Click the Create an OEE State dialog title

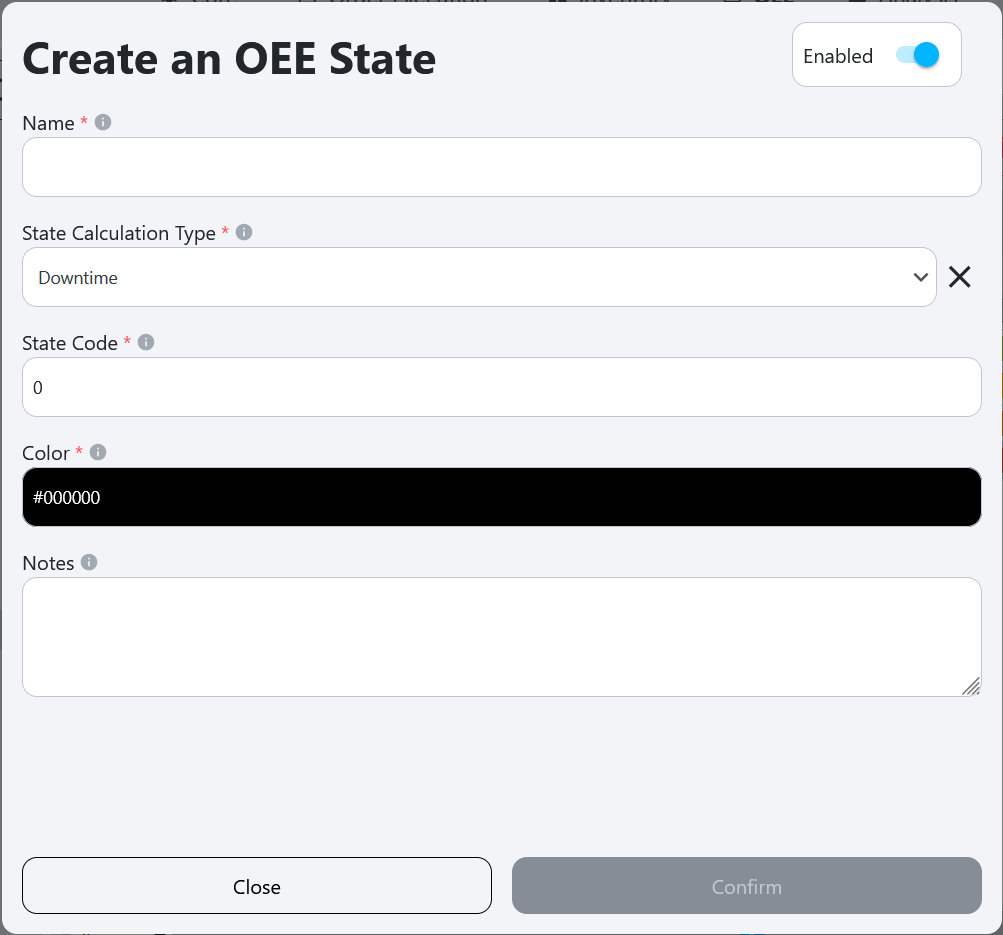click(229, 59)
